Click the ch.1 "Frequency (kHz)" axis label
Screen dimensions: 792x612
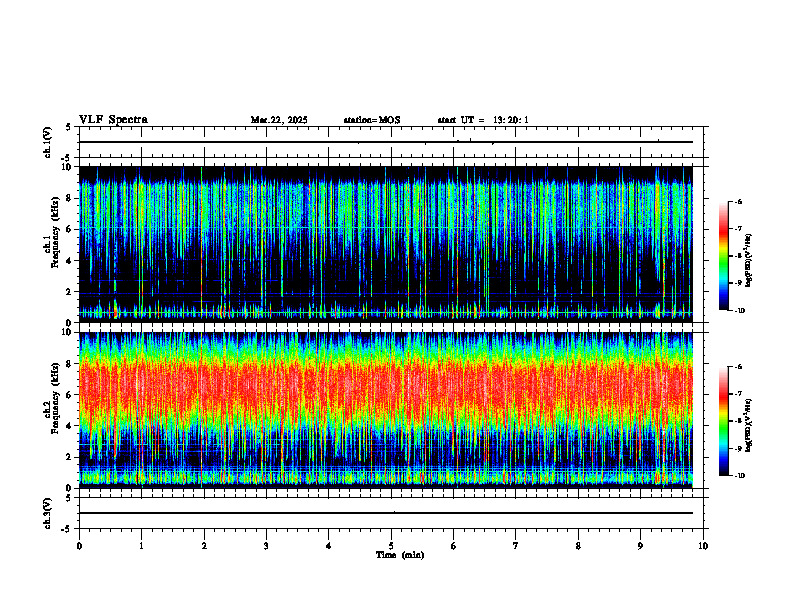pos(55,233)
